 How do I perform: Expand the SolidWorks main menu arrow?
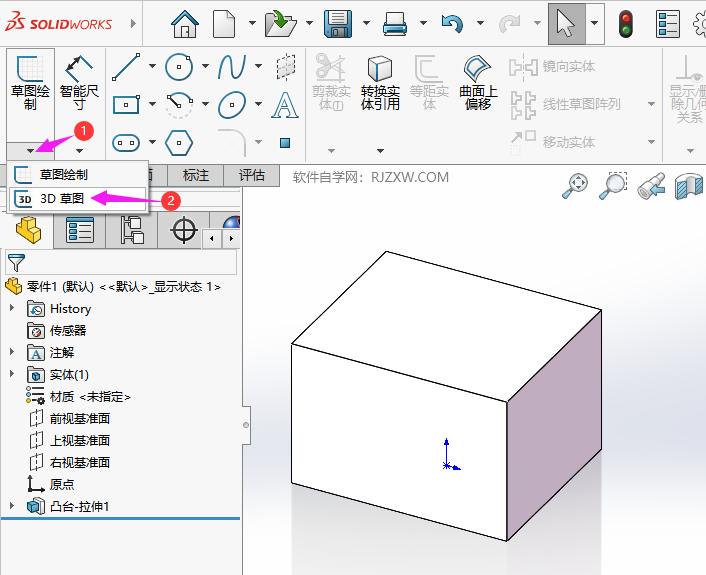pyautogui.click(x=133, y=23)
